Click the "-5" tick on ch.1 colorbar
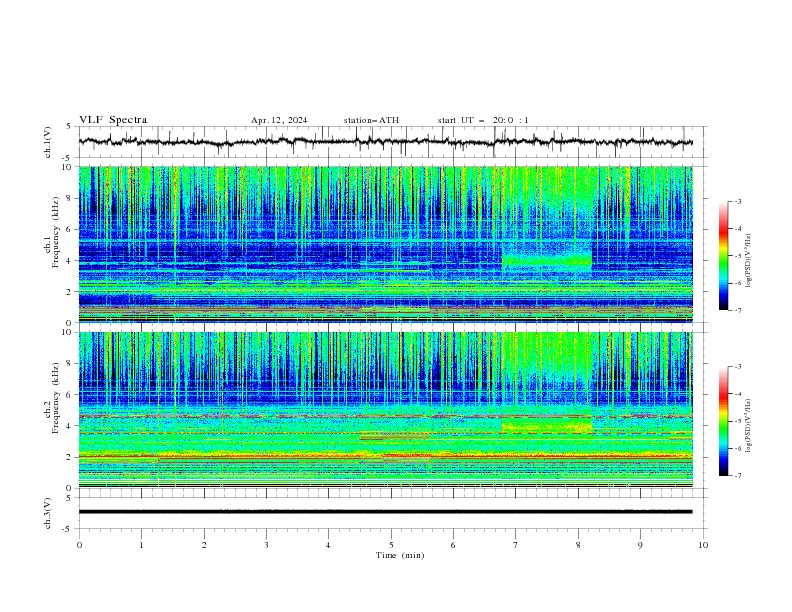This screenshot has height=612, width=792. tap(738, 256)
